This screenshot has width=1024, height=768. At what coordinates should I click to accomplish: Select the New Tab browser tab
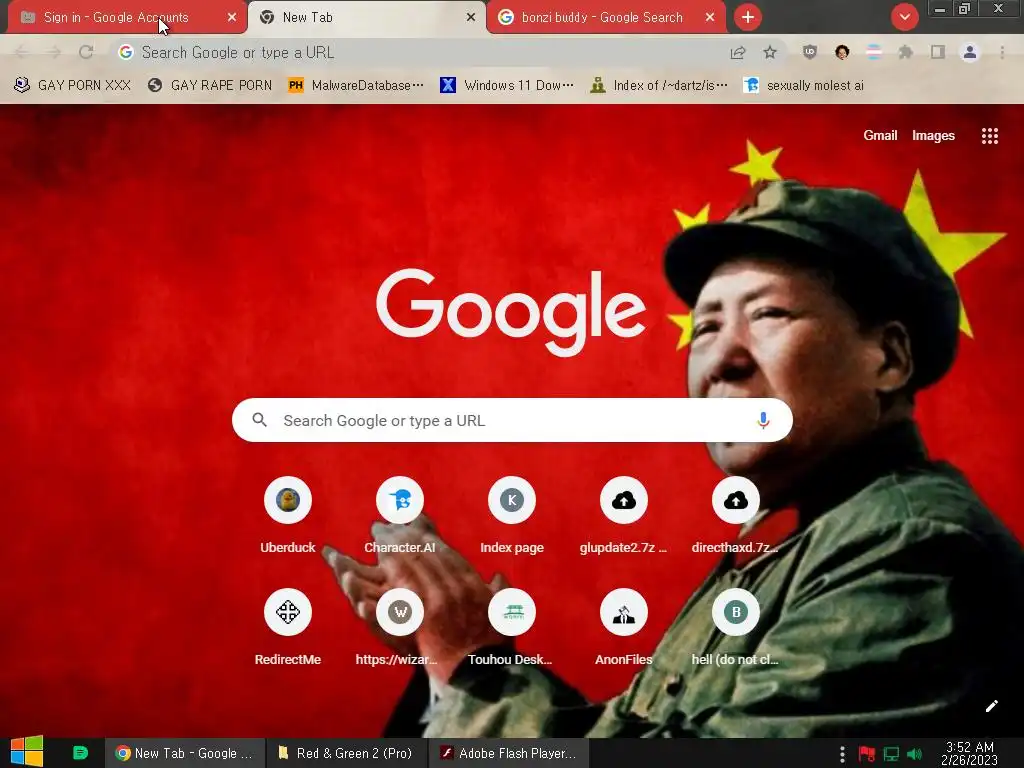[x=366, y=18]
